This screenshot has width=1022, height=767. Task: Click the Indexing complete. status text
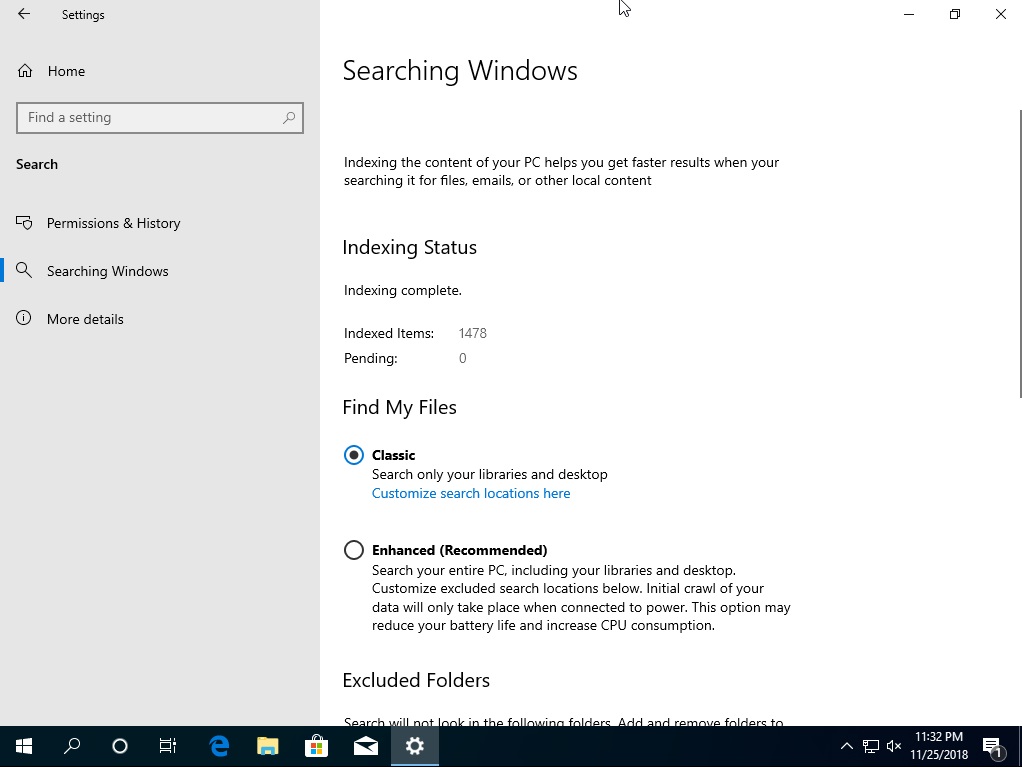pyautogui.click(x=402, y=290)
